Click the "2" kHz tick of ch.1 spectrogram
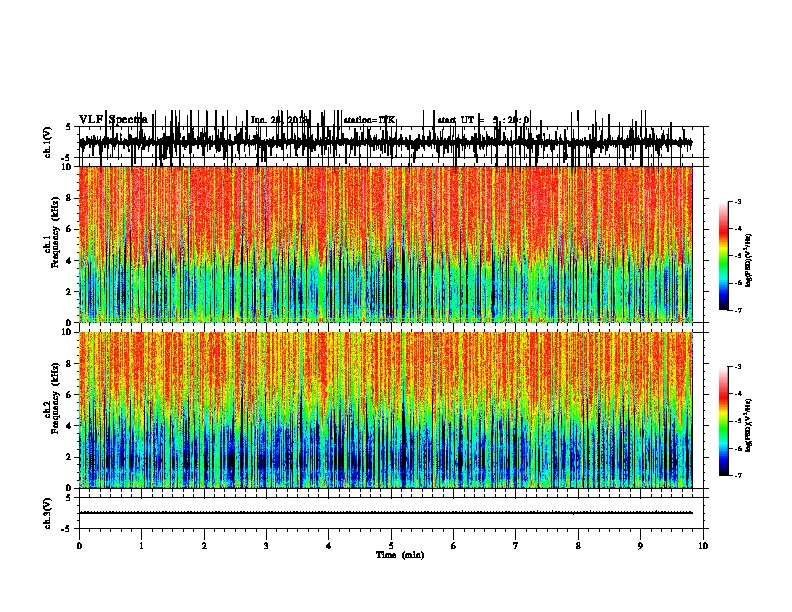Viewport: 792px width, 612px height. (69, 291)
